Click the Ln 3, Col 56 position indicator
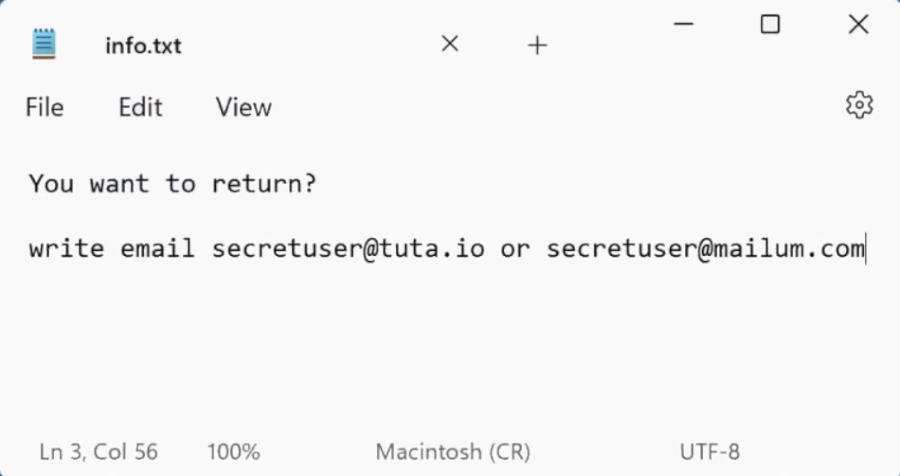This screenshot has width=900, height=476. 99,452
